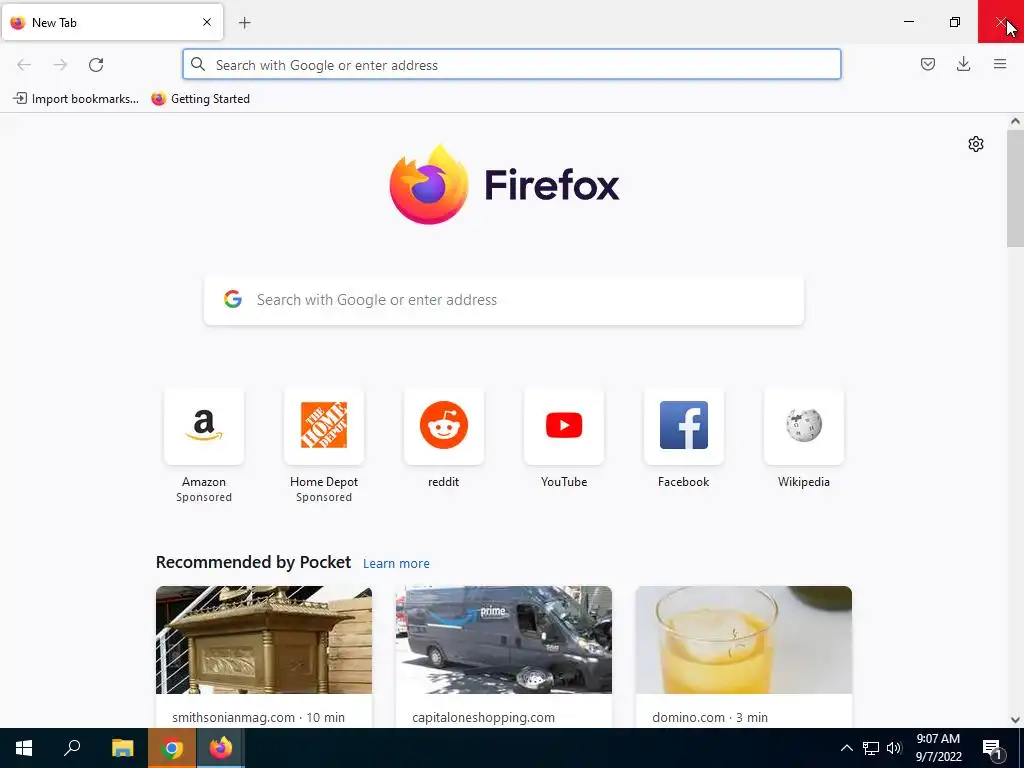This screenshot has width=1024, height=768.
Task: Open Getting Started bookmark
Action: 200,99
